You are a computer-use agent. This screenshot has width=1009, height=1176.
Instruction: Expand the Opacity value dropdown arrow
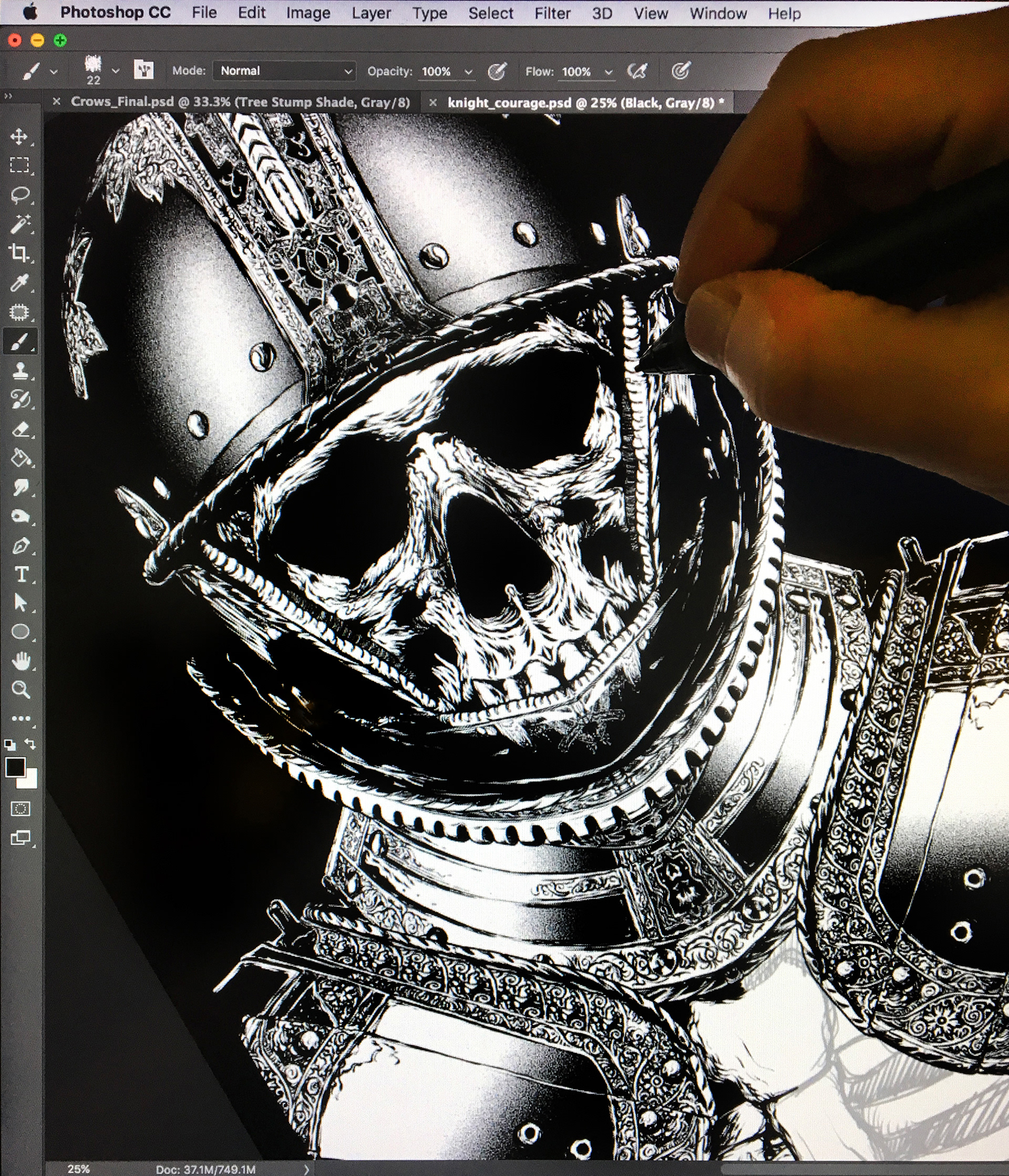click(468, 72)
